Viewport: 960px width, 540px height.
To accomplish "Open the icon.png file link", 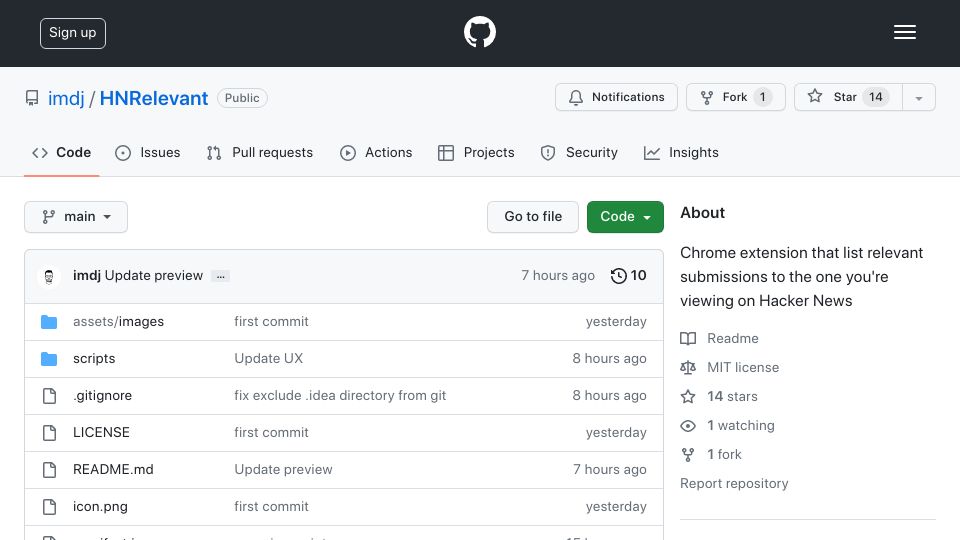I will (x=100, y=507).
